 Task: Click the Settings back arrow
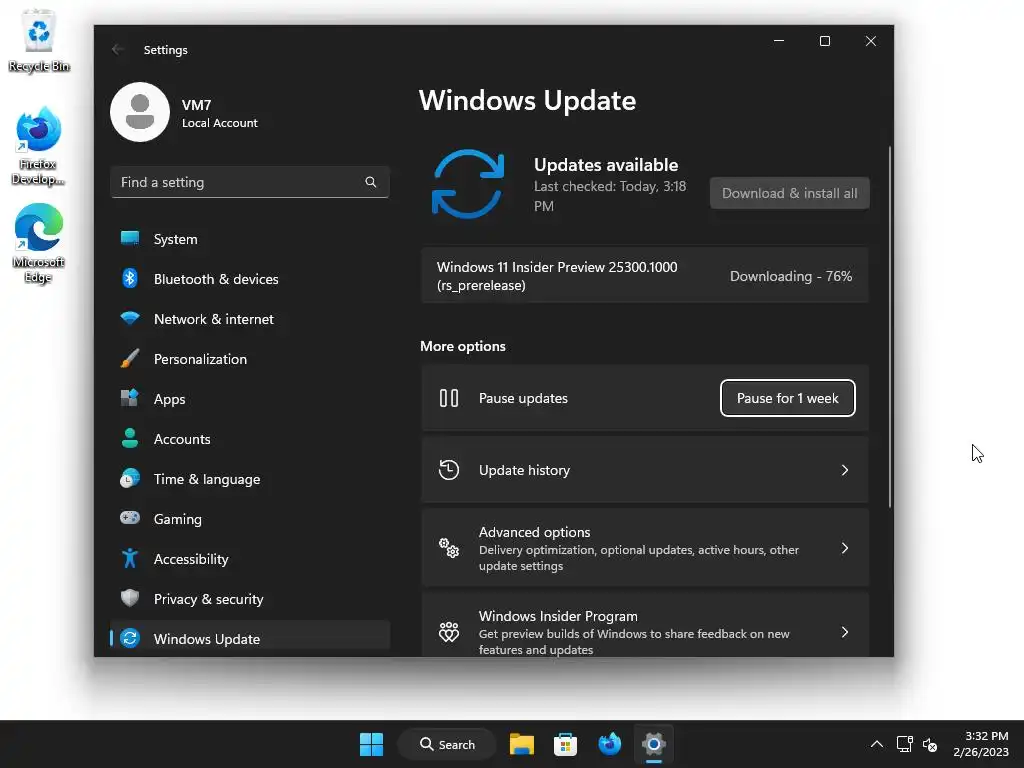(x=118, y=50)
